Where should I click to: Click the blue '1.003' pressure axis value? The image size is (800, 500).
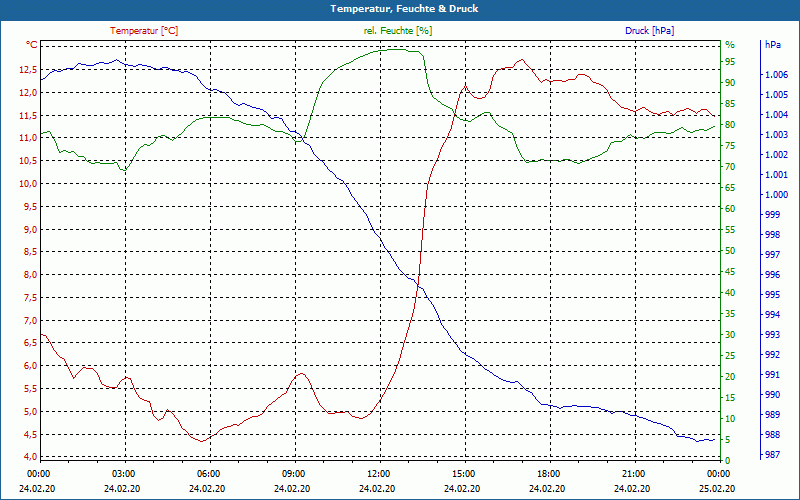coord(776,135)
